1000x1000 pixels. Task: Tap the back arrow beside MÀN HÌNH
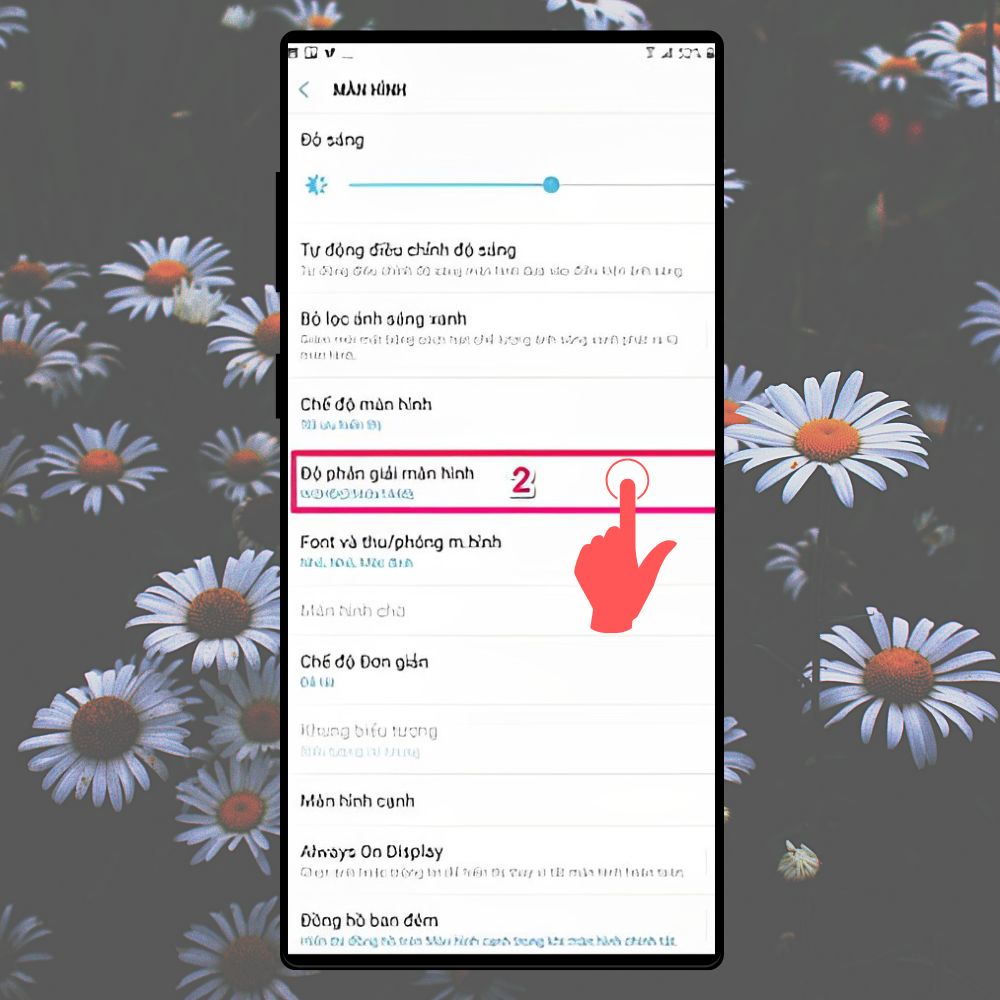[304, 89]
